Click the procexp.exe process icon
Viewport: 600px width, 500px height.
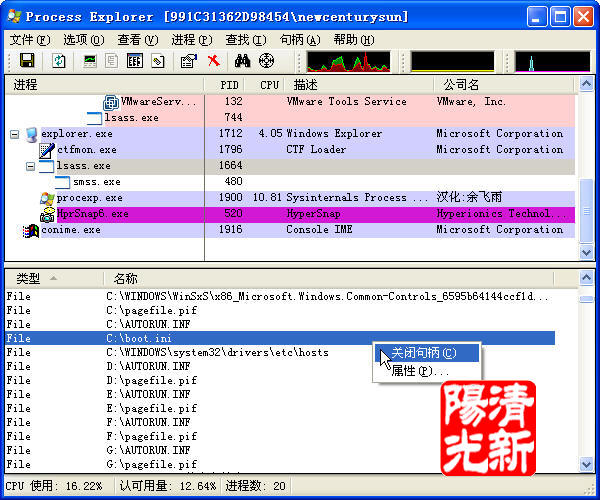click(47, 198)
